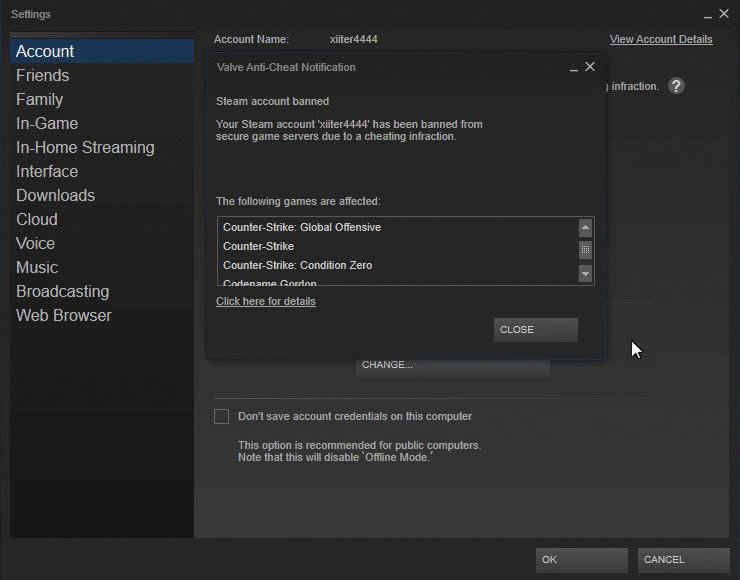The height and width of the screenshot is (580, 740).
Task: Confirm settings with the OK button
Action: point(581,560)
